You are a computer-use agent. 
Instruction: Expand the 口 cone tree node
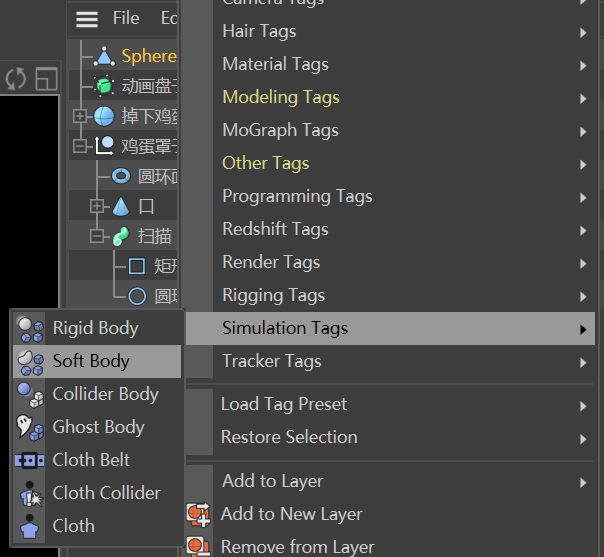(x=97, y=206)
